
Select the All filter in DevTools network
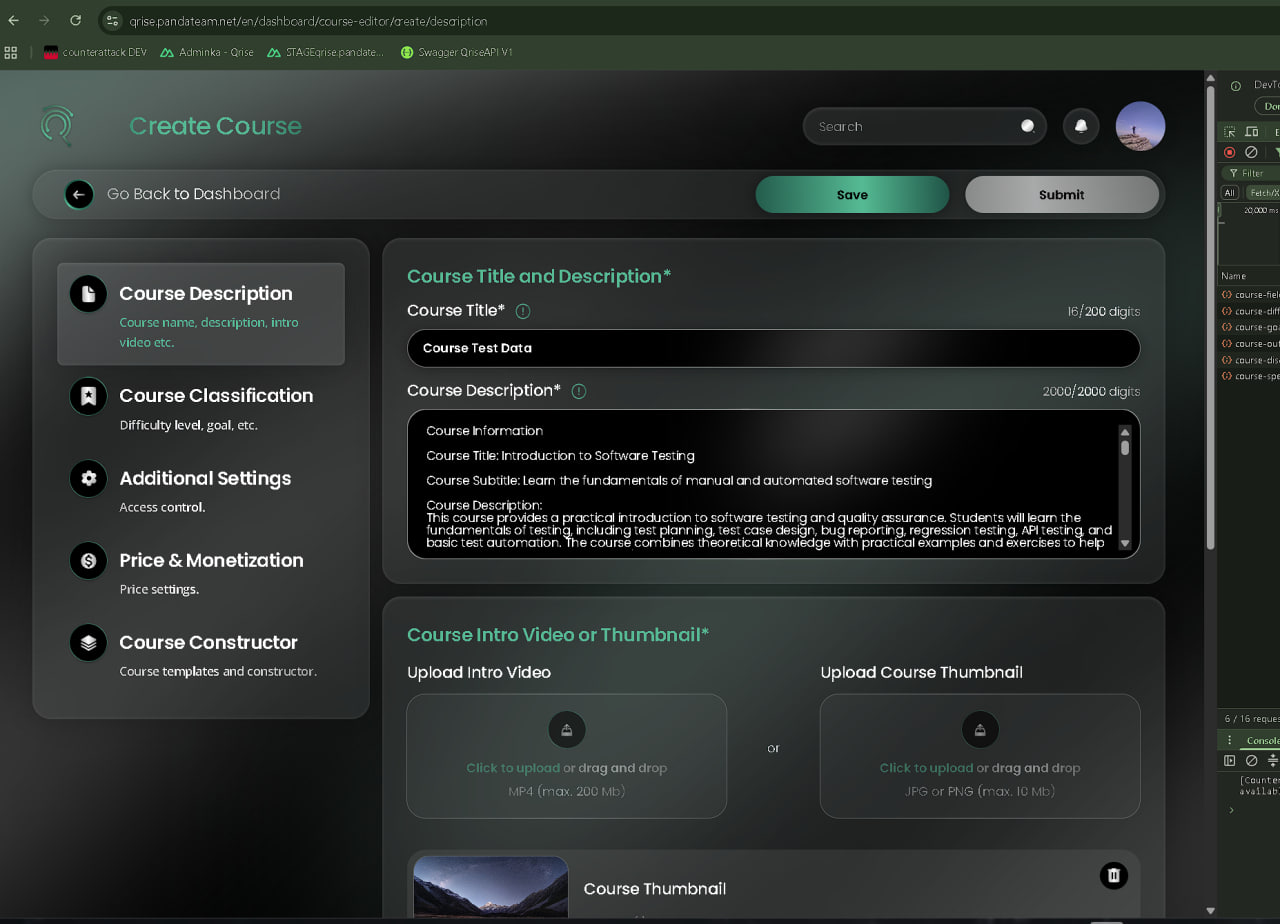(1230, 193)
